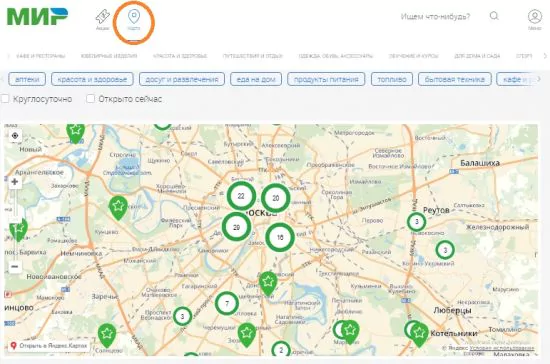Click the Реутов label on map
The image size is (550, 364).
click(436, 210)
